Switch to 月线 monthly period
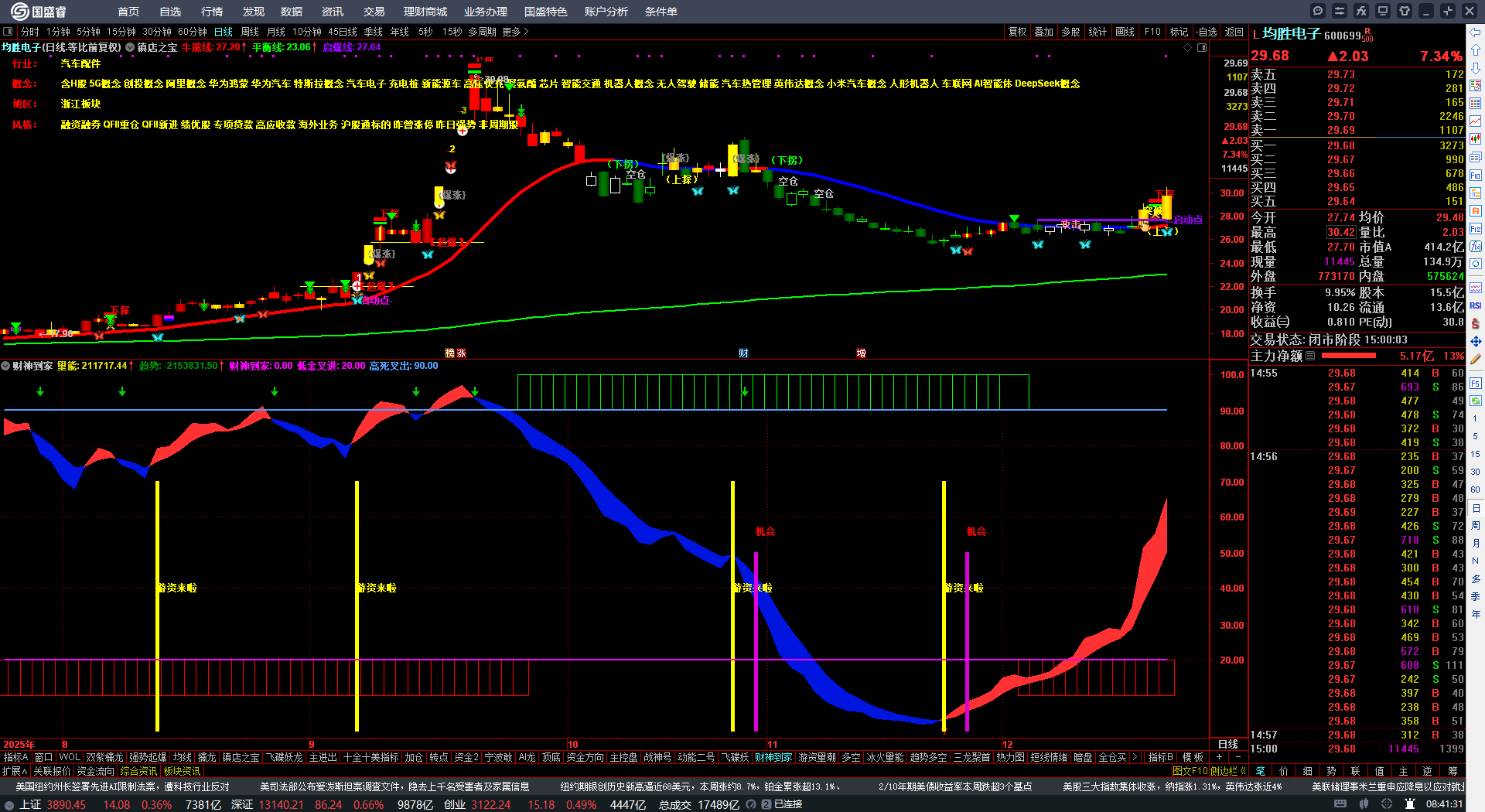Screen dimensions: 1485x812 (276, 32)
